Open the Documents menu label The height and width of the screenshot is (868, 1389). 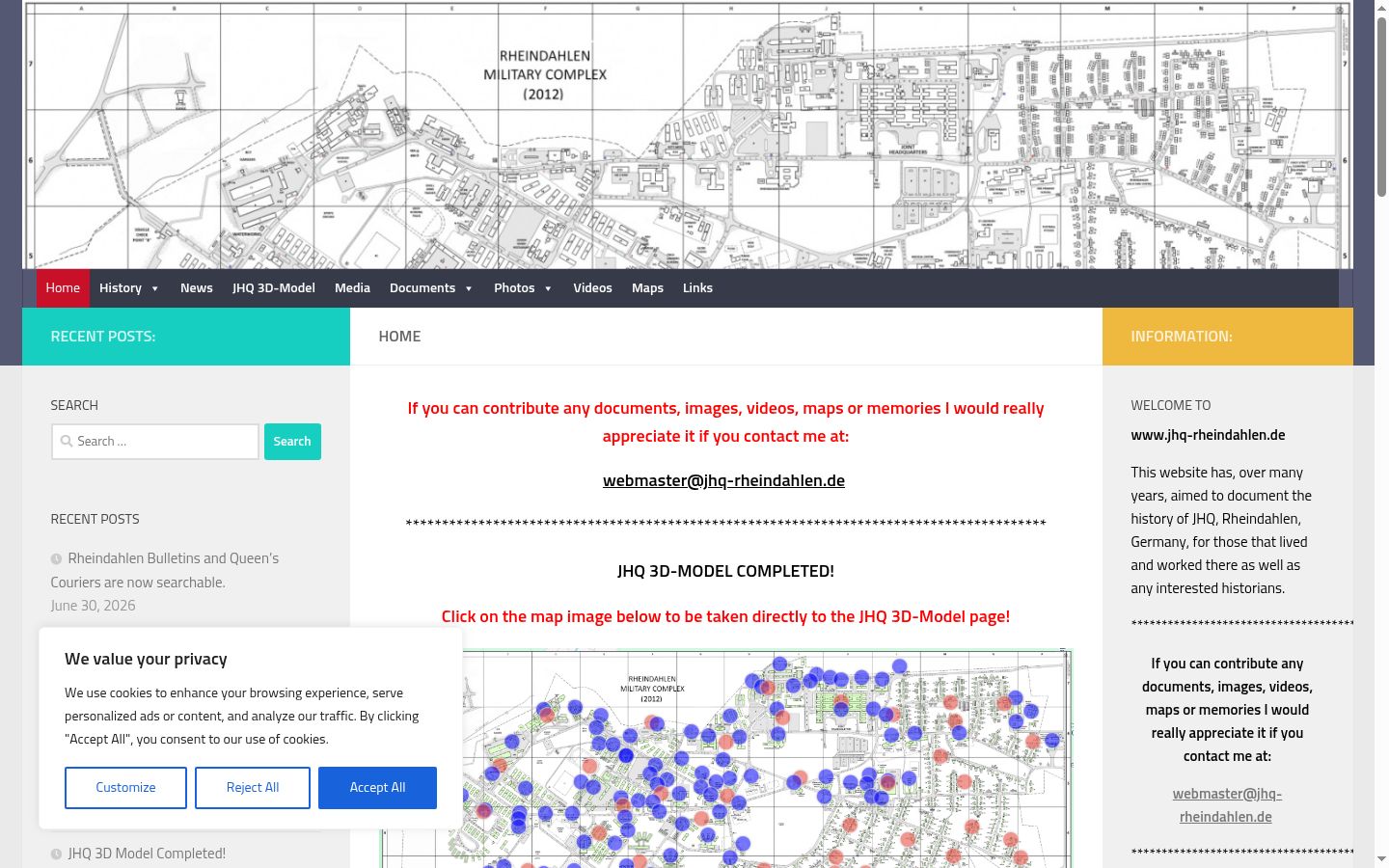pos(422,288)
